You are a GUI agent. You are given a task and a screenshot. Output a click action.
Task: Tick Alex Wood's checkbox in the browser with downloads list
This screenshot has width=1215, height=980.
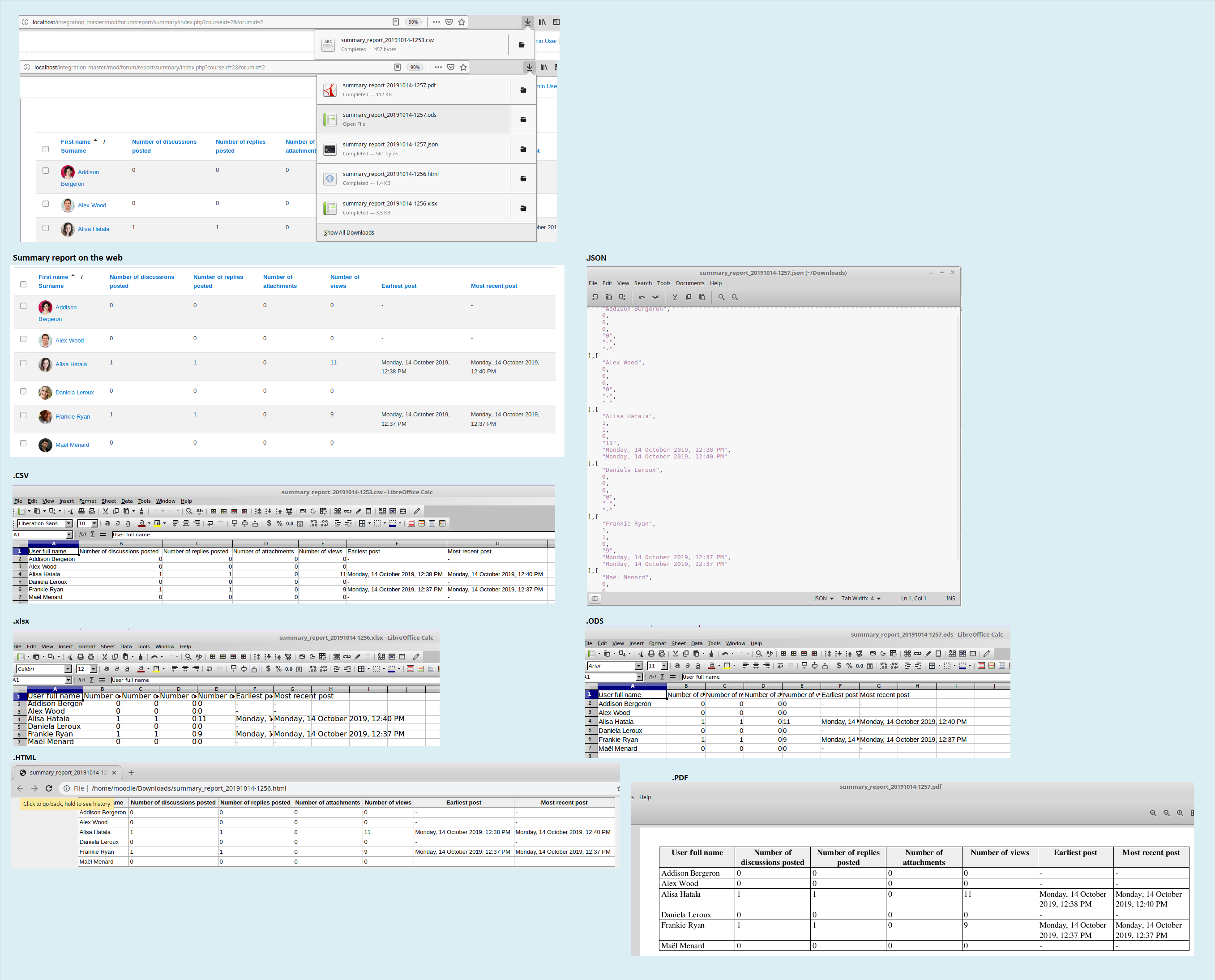point(46,204)
